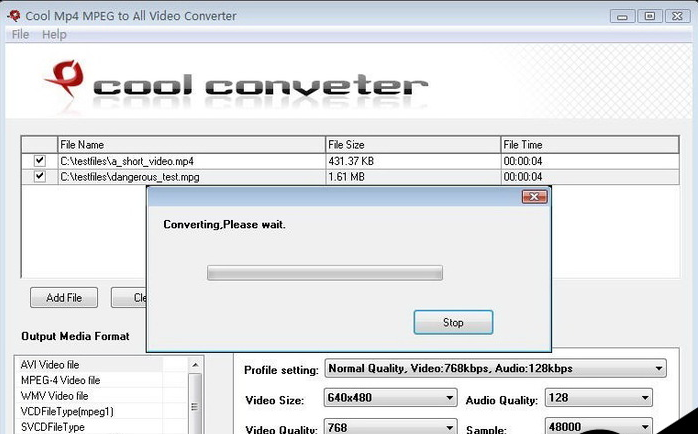Click the conversion progress bar

pos(325,273)
